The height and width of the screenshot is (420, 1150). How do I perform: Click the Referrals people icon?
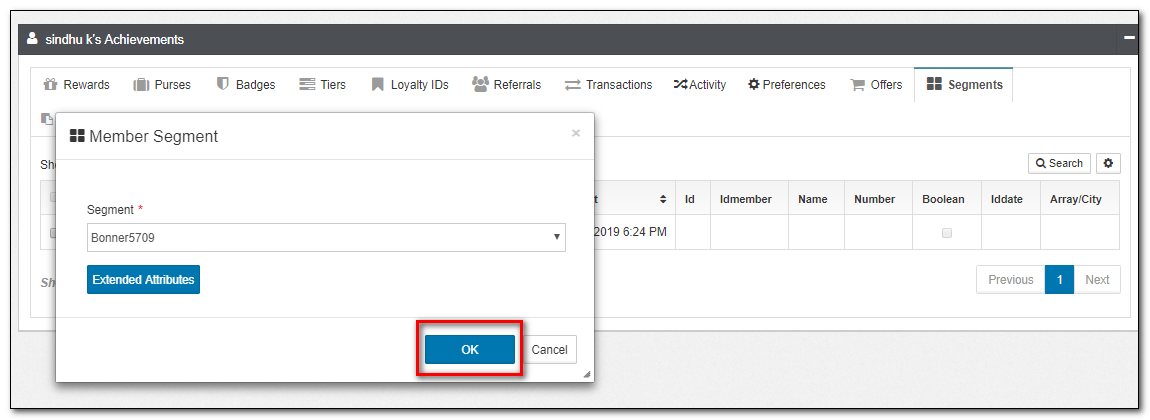point(480,85)
